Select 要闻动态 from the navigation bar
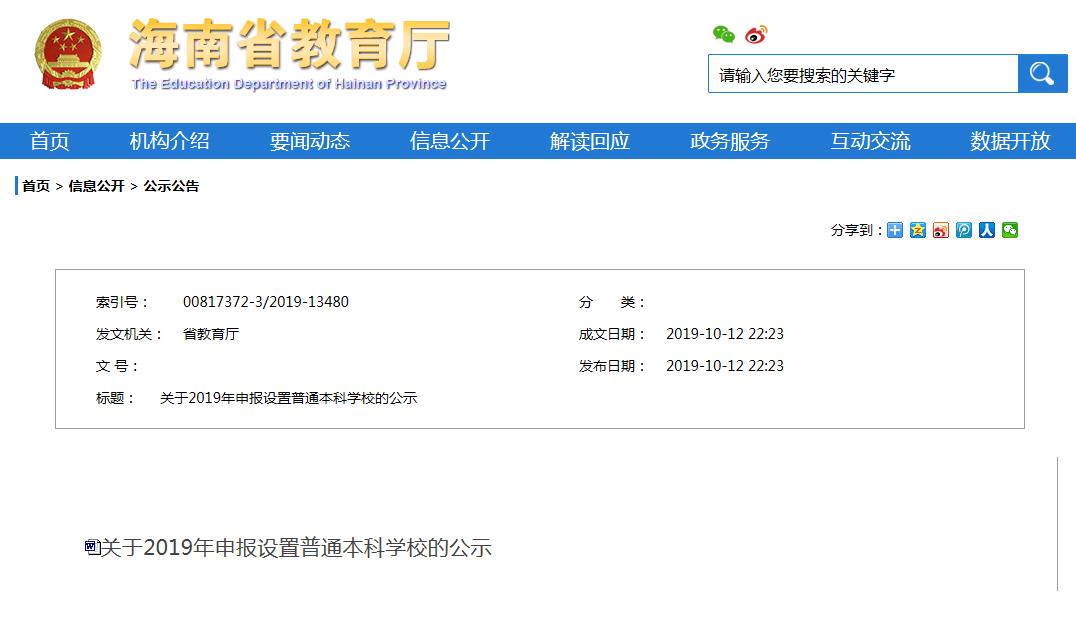 click(x=310, y=141)
